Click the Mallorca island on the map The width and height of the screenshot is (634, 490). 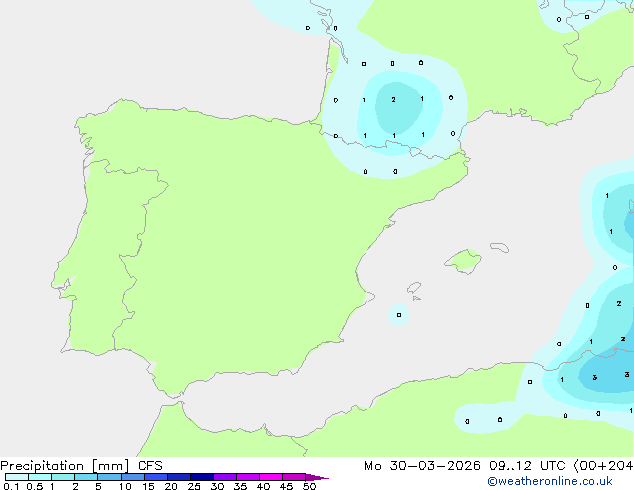click(x=463, y=261)
